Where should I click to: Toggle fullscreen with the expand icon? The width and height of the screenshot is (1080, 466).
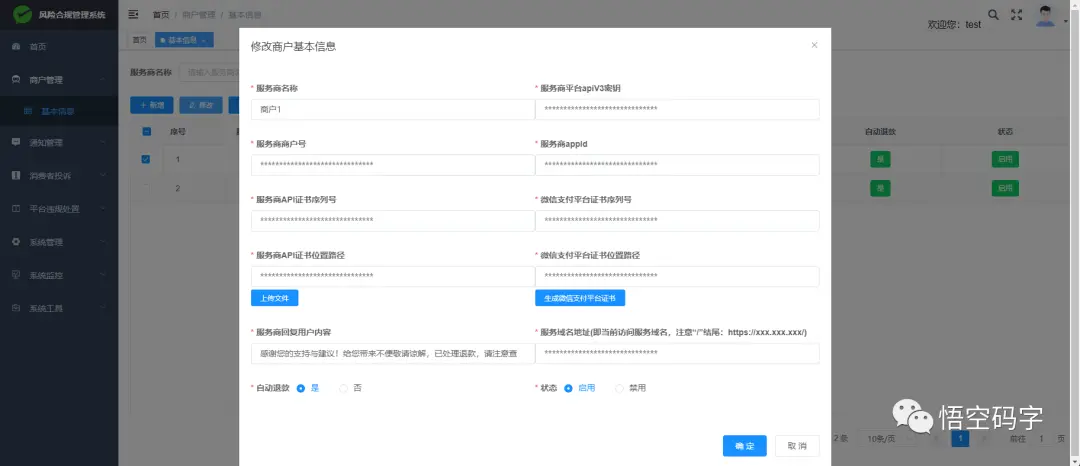click(1016, 14)
